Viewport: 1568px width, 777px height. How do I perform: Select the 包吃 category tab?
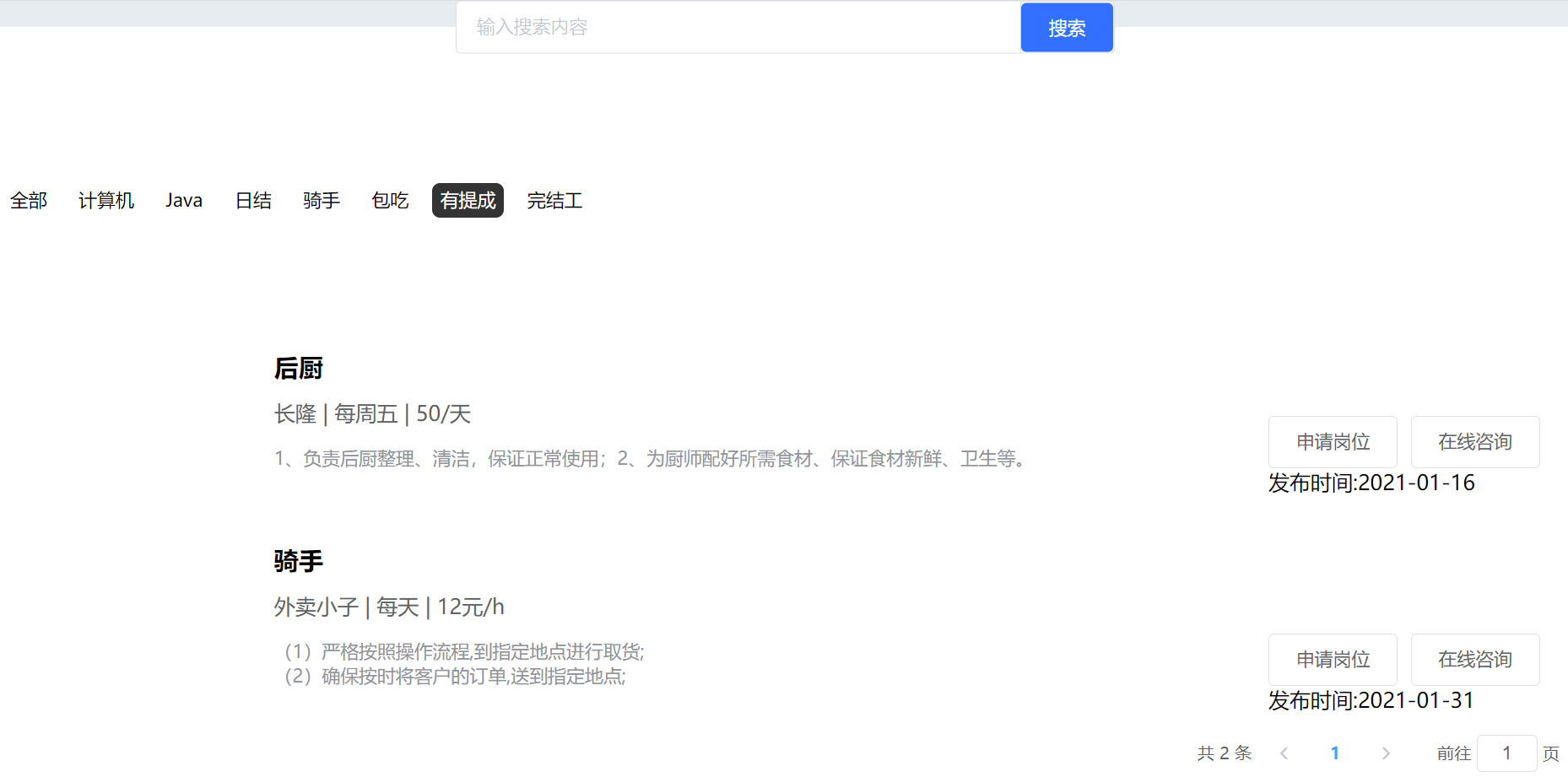[390, 201]
